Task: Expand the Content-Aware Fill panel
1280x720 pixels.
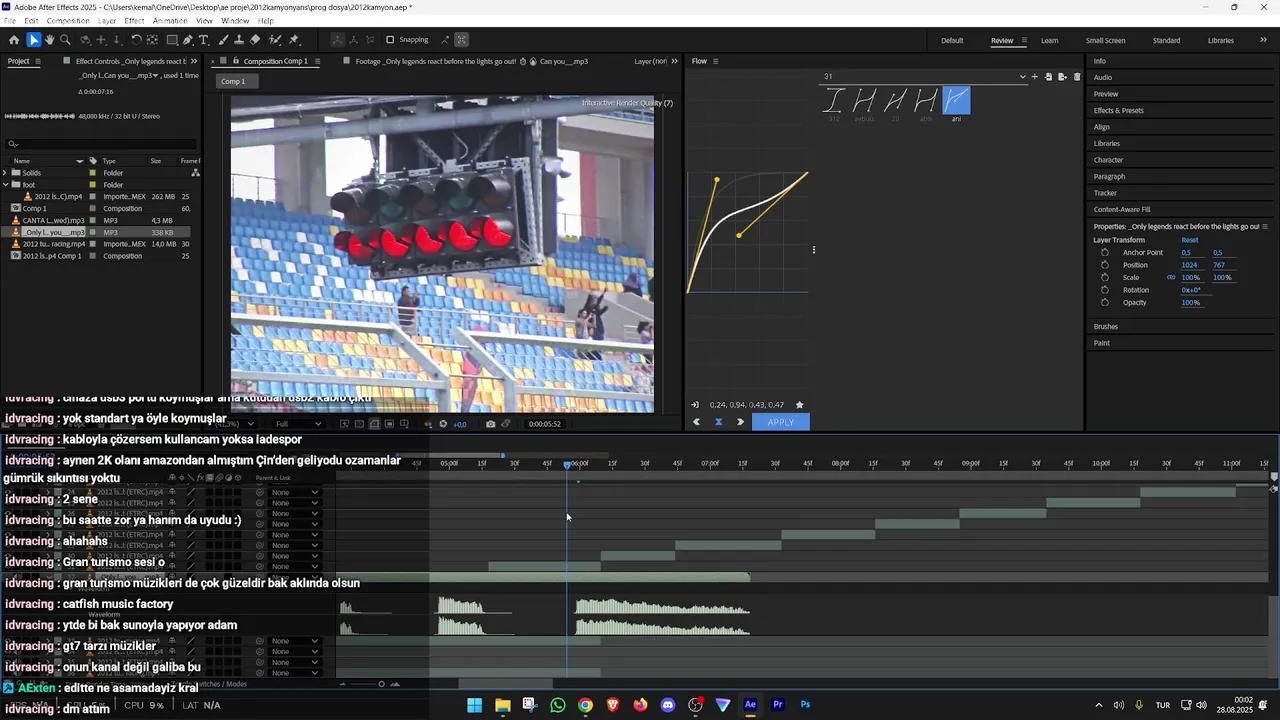Action: pos(1122,209)
